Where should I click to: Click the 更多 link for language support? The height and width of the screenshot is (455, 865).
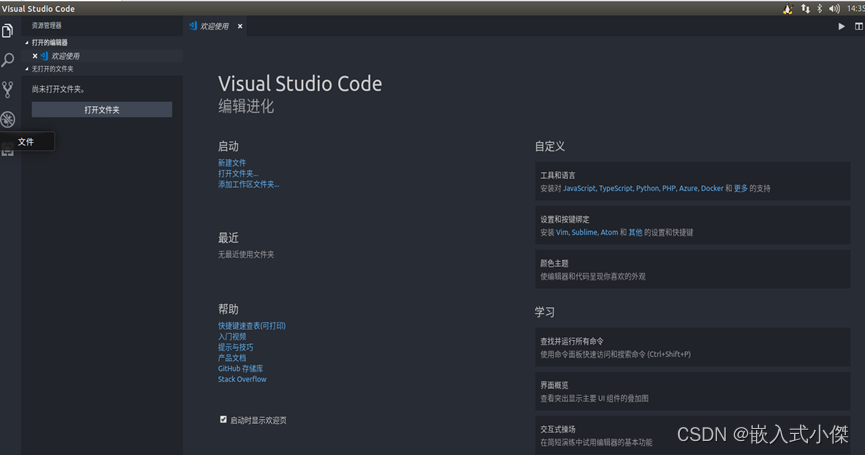click(741, 188)
